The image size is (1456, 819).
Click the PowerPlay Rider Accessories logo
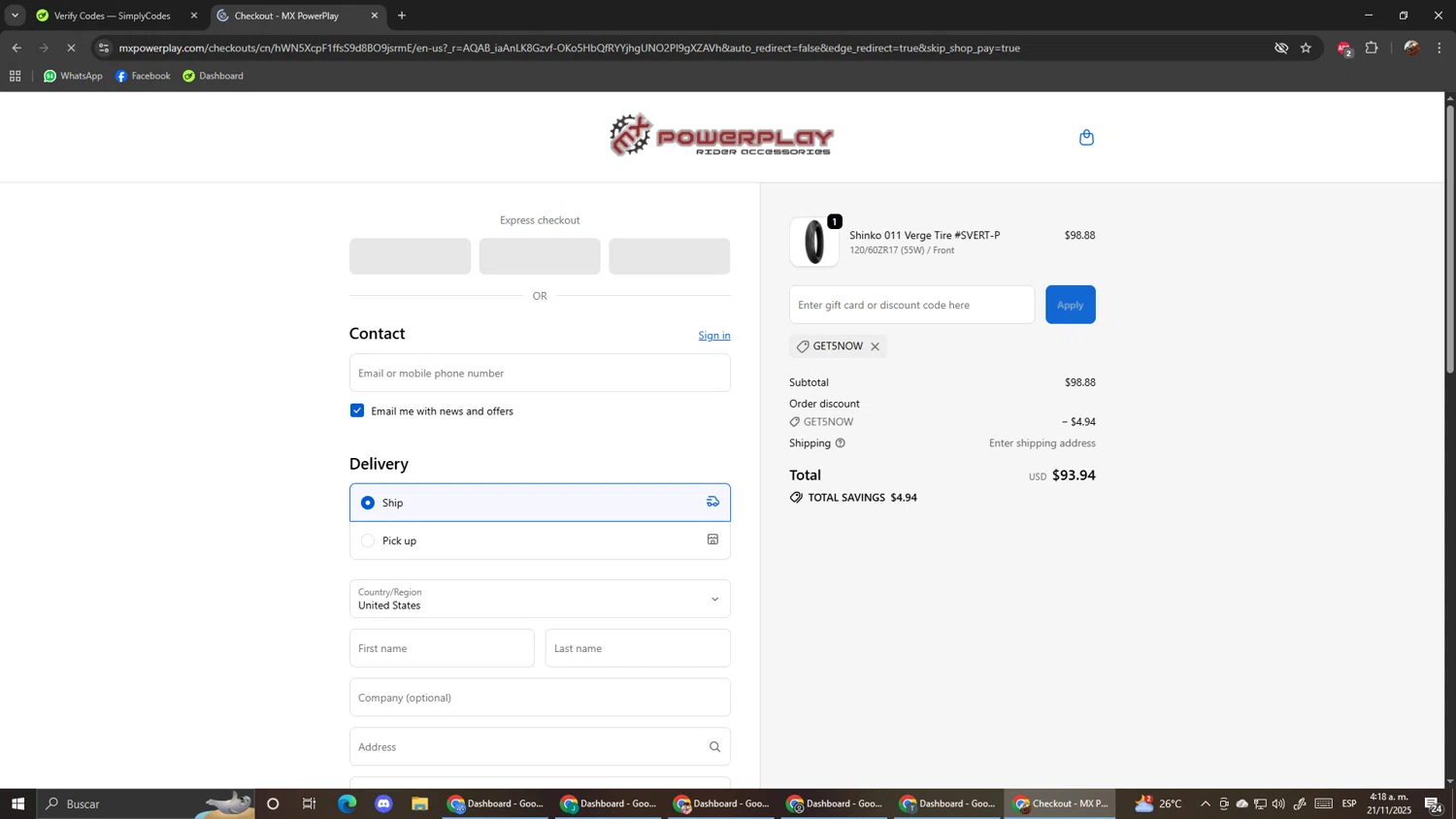pyautogui.click(x=721, y=136)
